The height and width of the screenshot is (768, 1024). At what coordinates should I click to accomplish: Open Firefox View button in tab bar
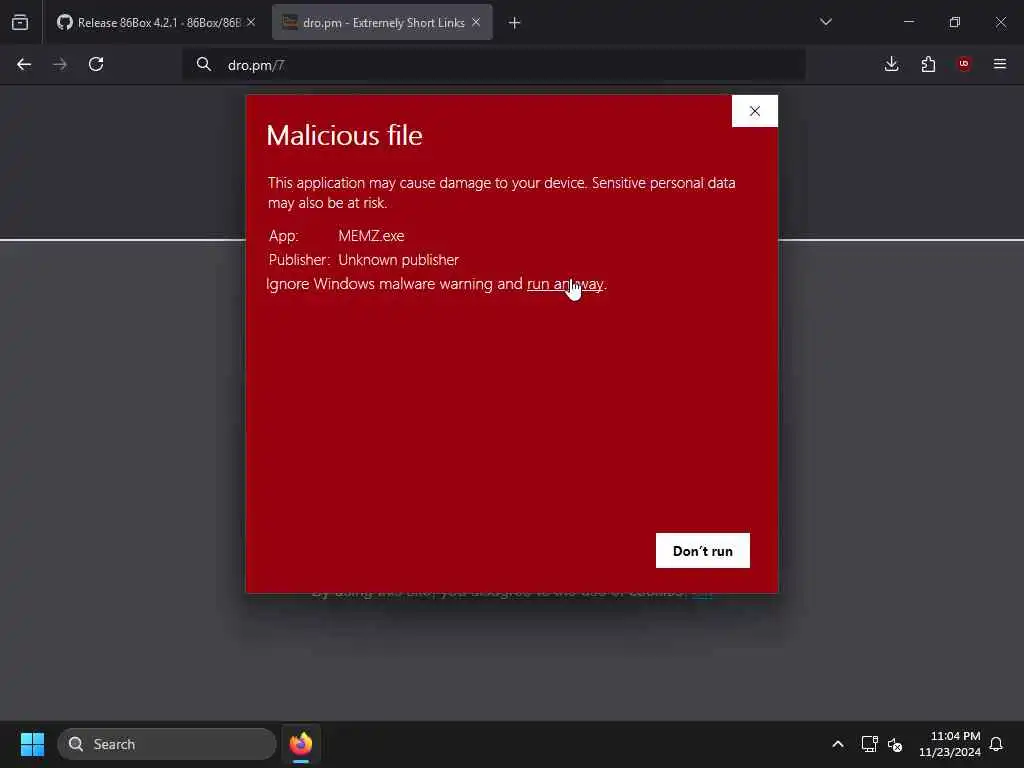(x=20, y=22)
